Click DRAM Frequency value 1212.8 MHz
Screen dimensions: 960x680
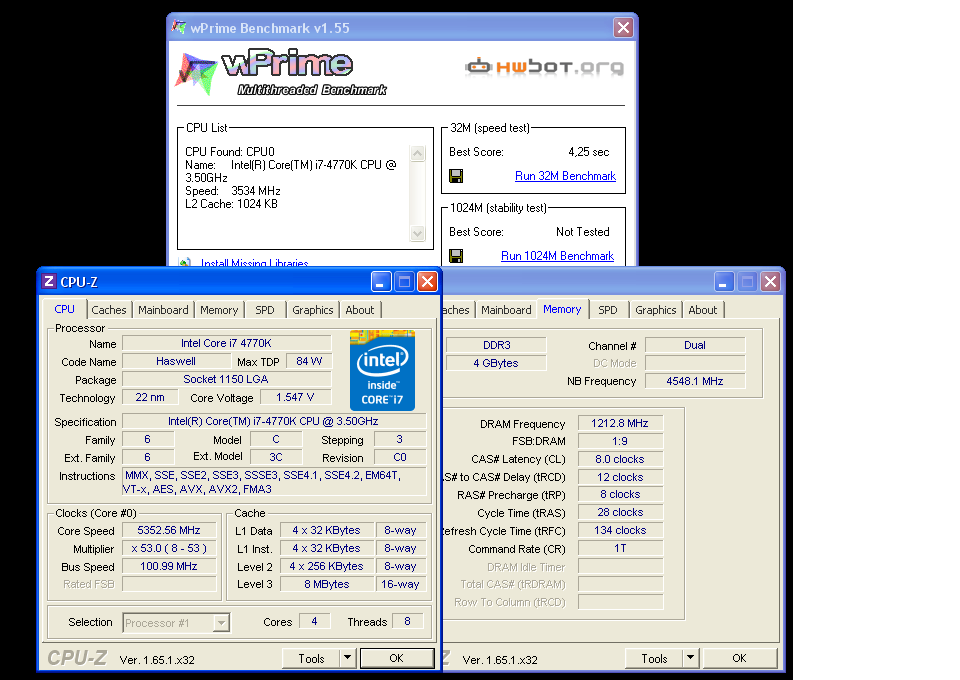[620, 424]
